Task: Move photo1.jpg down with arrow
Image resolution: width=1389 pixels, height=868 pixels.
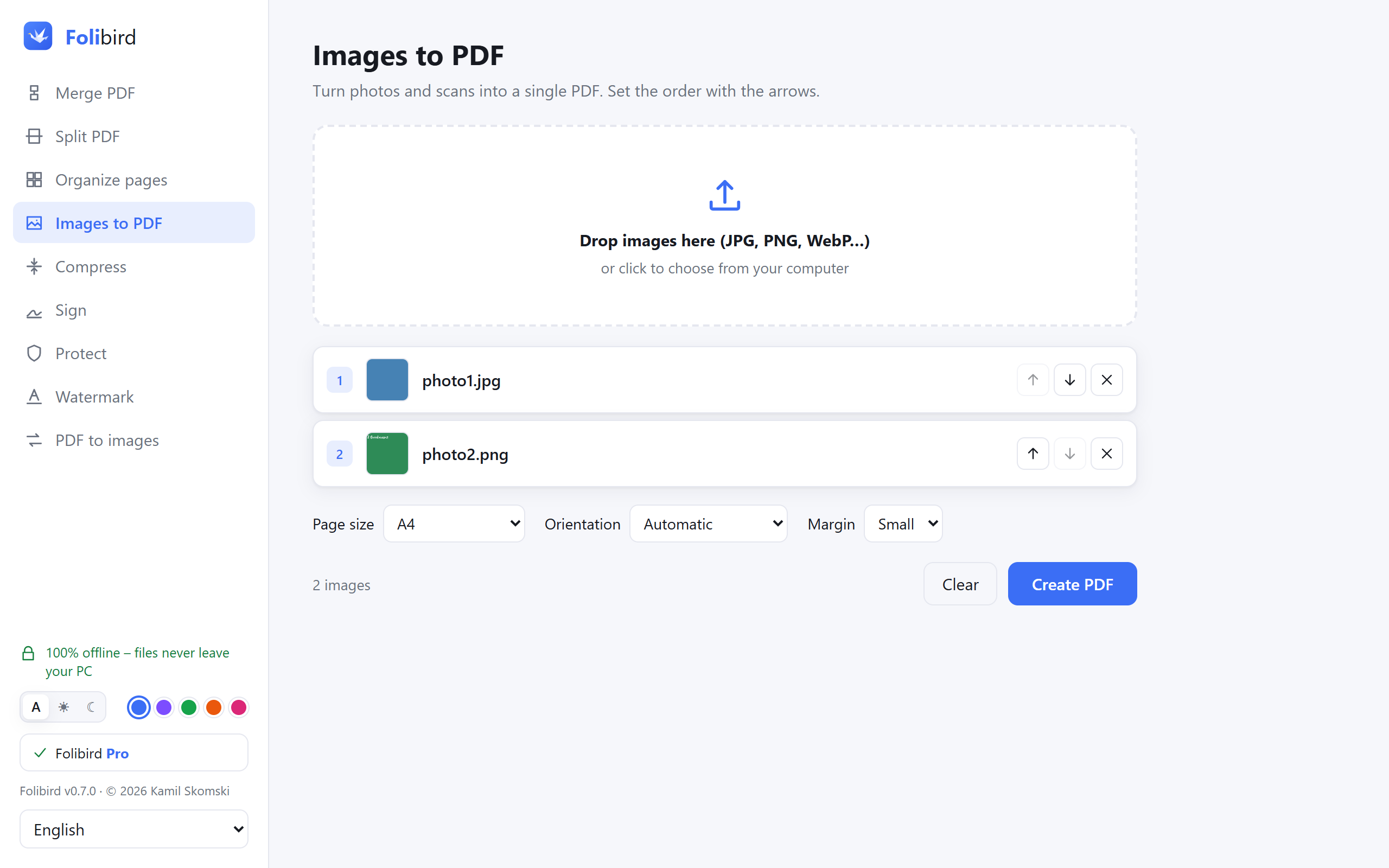Action: pos(1069,380)
